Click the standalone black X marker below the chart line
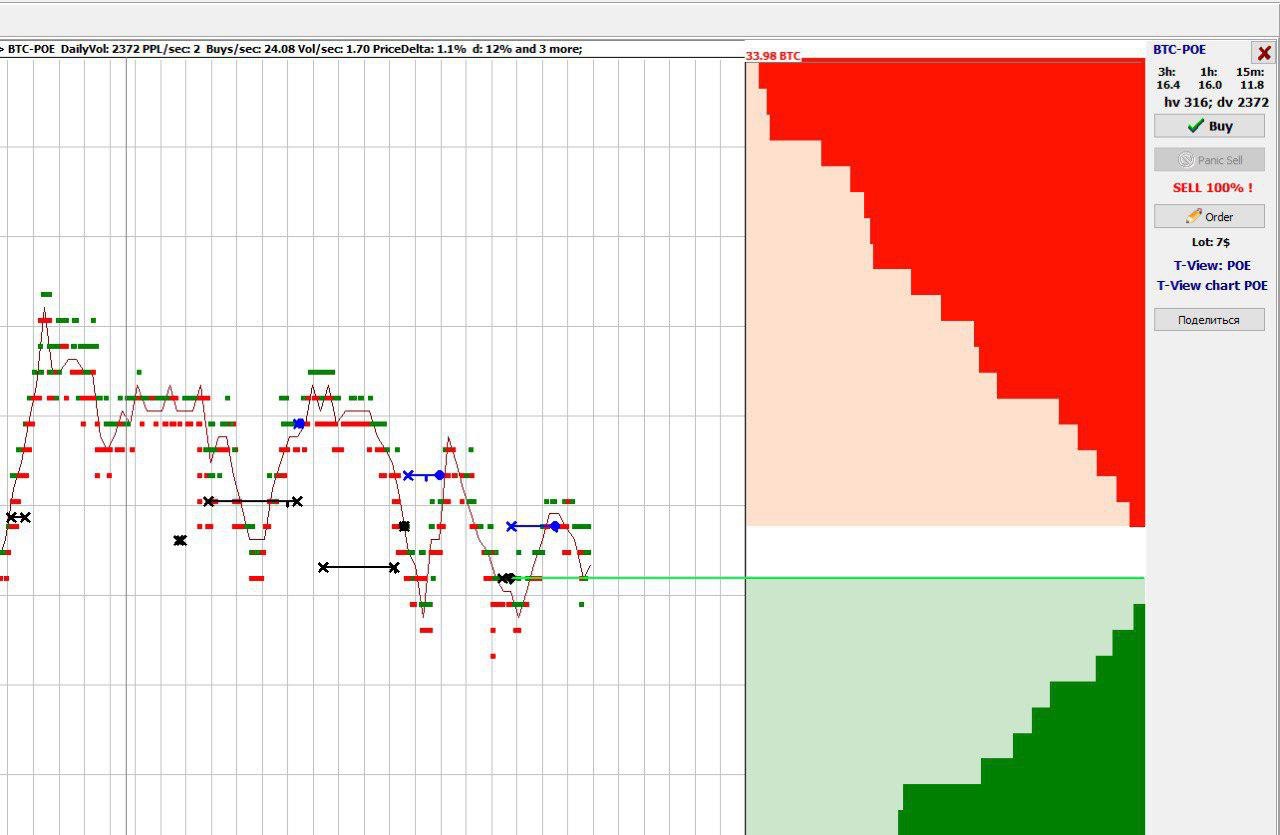This screenshot has width=1280, height=835. point(180,540)
